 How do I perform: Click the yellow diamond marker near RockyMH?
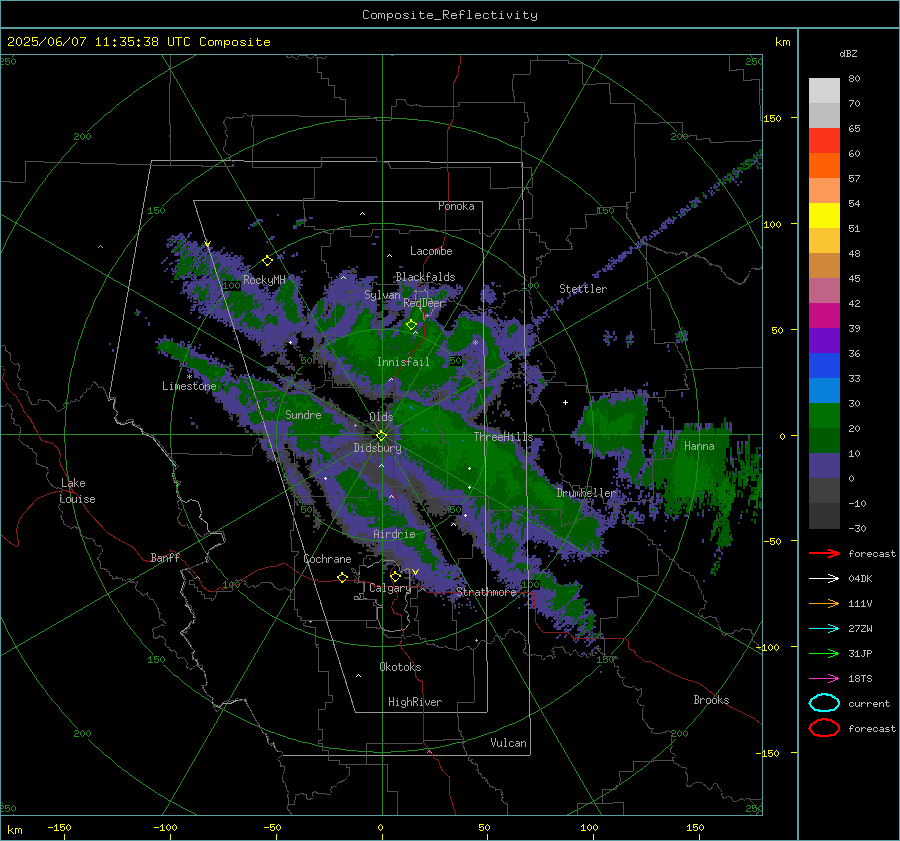(267, 261)
